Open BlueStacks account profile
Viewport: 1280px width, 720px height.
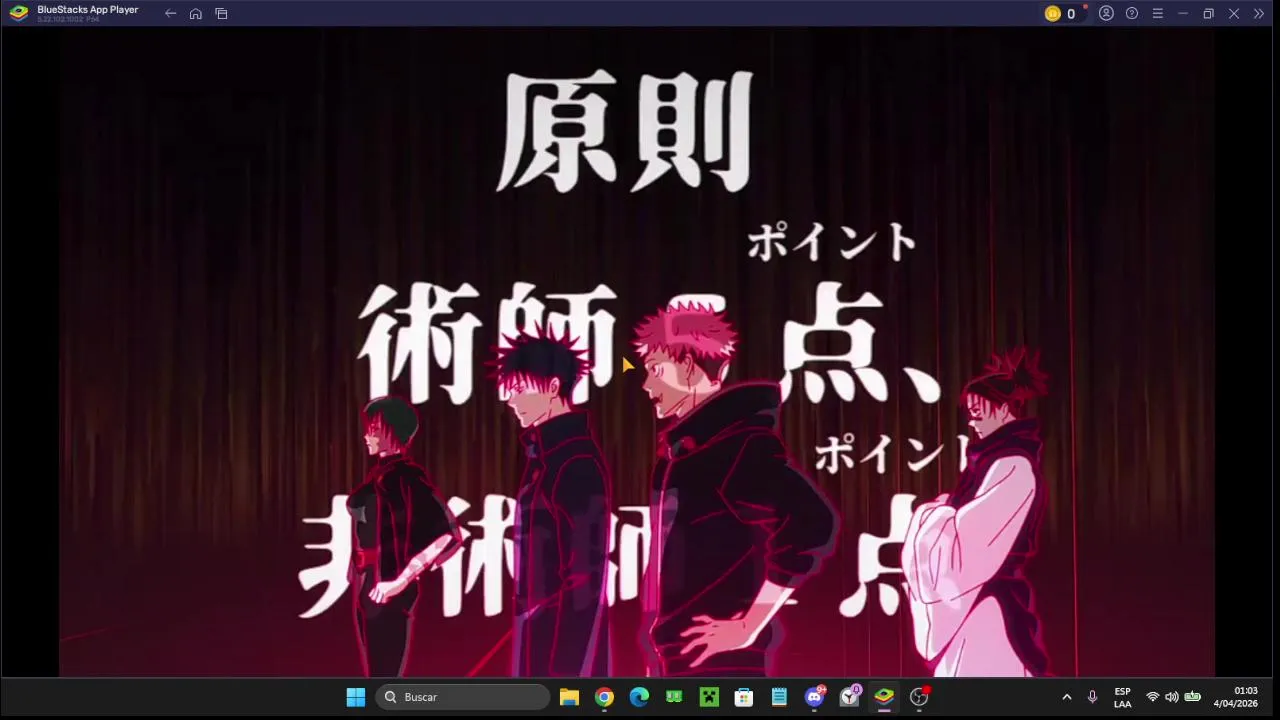pos(1106,14)
